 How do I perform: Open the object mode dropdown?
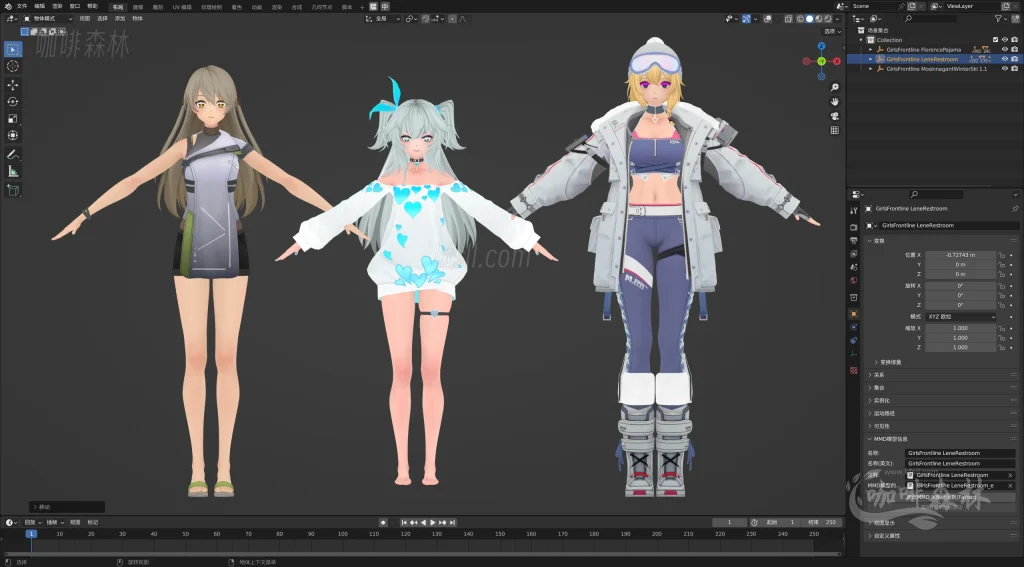pyautogui.click(x=48, y=19)
